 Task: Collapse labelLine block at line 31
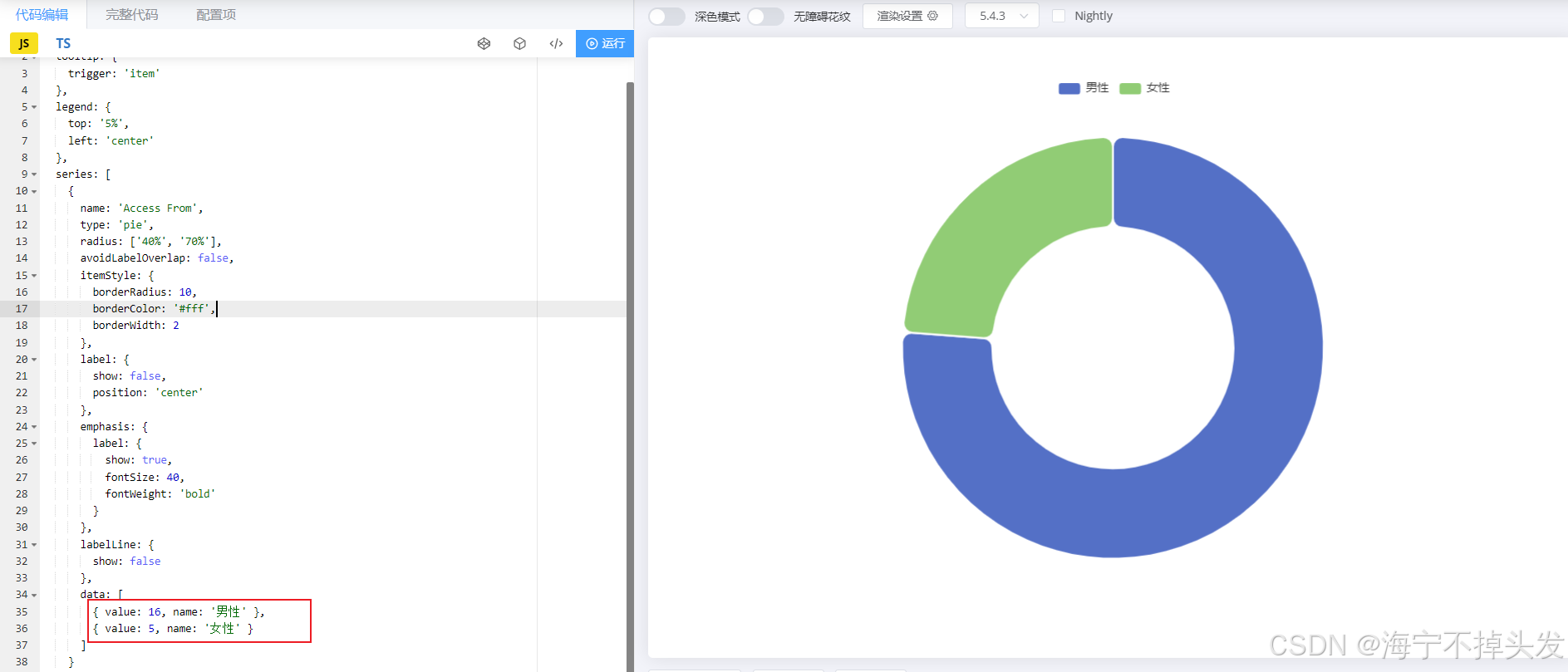coord(34,545)
